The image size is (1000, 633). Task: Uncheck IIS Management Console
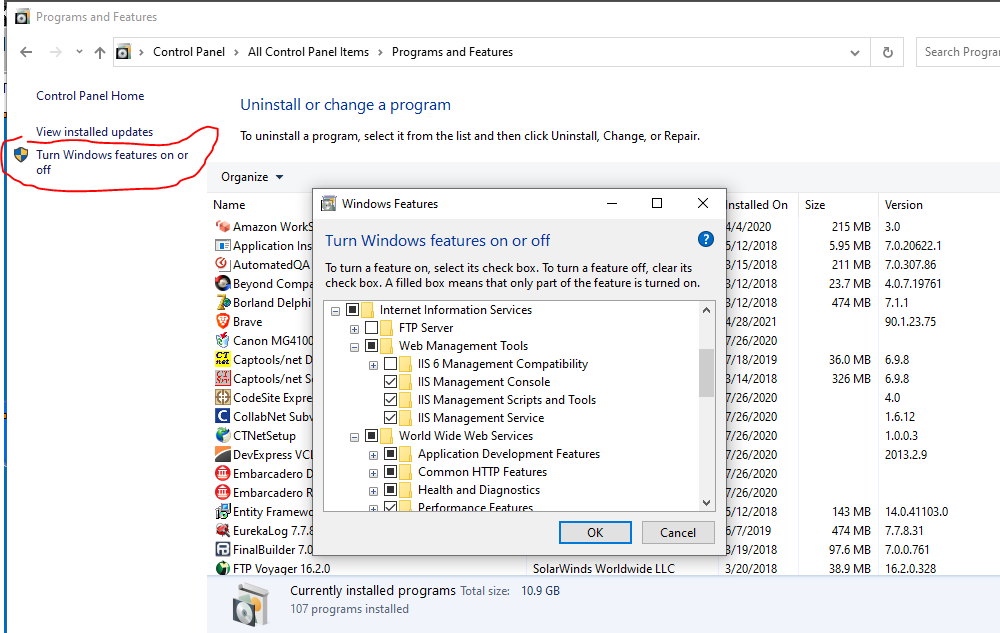coord(390,381)
